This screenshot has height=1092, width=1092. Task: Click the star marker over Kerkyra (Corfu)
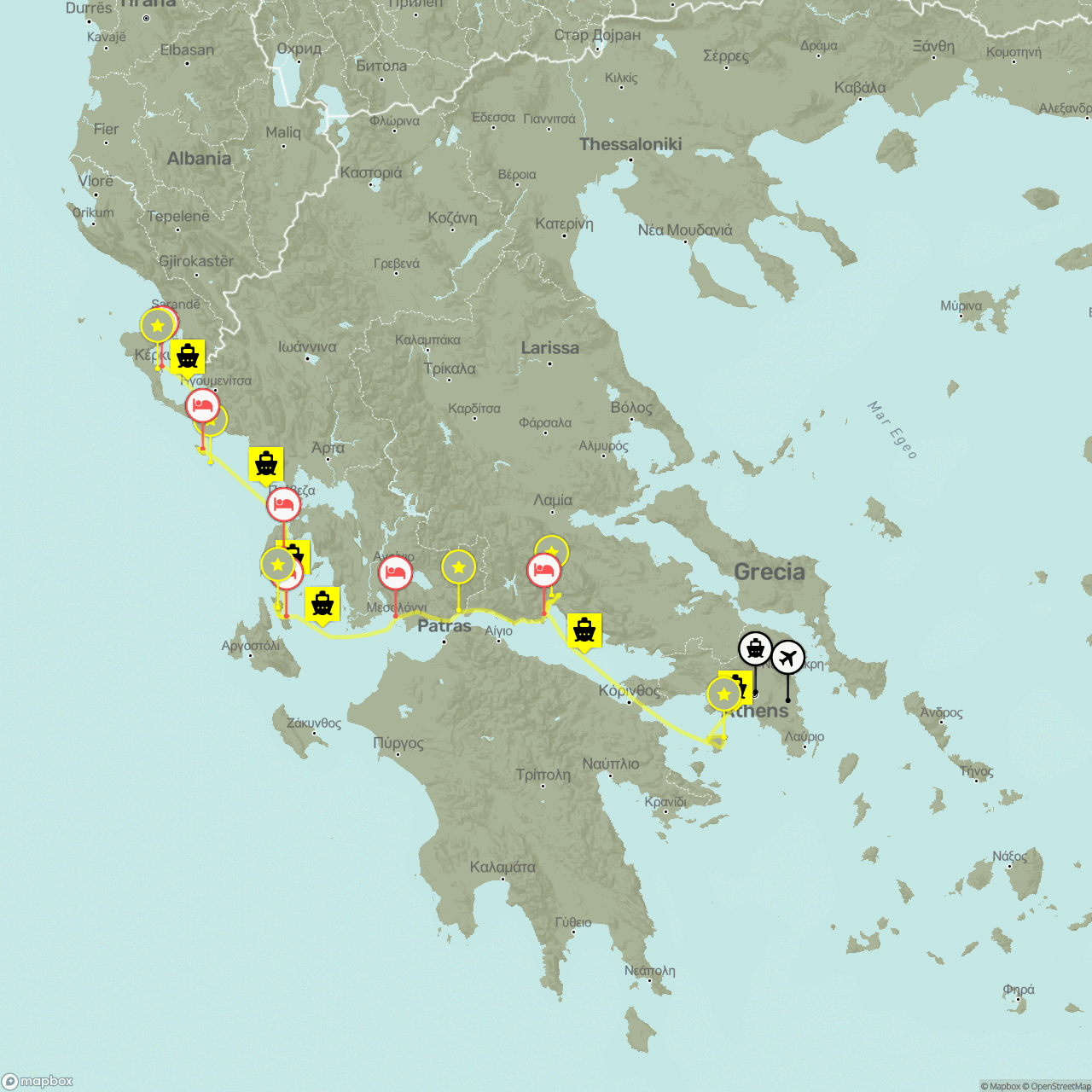coord(158,325)
